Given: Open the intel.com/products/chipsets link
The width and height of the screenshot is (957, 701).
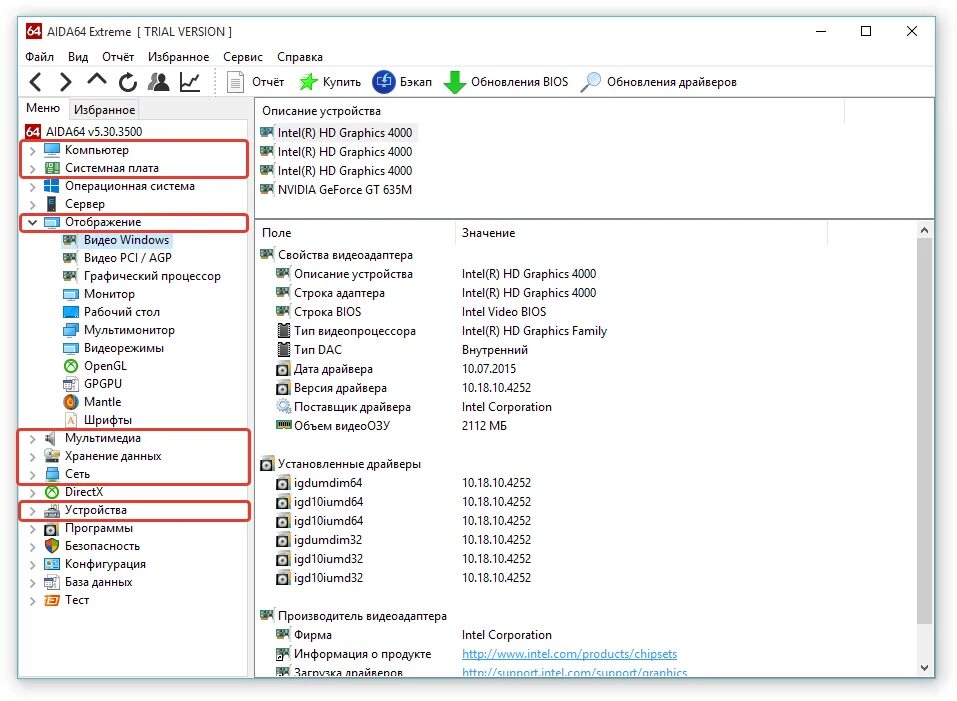Looking at the screenshot, I should (x=569, y=654).
